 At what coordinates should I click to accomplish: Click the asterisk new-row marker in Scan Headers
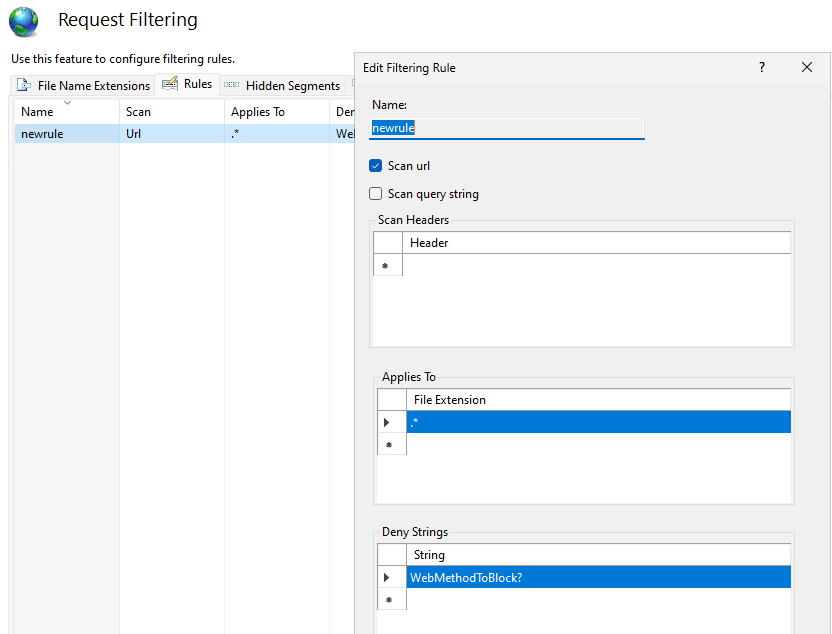click(388, 264)
